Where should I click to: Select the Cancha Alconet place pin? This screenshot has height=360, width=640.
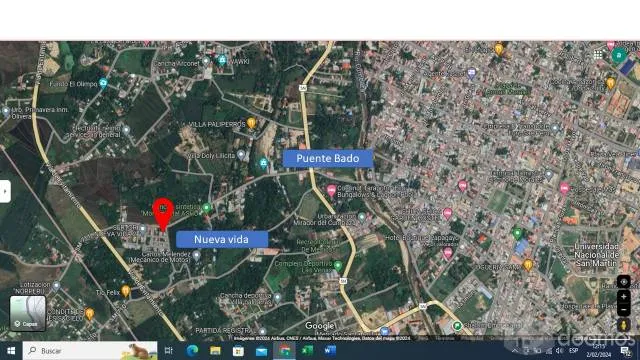[206, 62]
